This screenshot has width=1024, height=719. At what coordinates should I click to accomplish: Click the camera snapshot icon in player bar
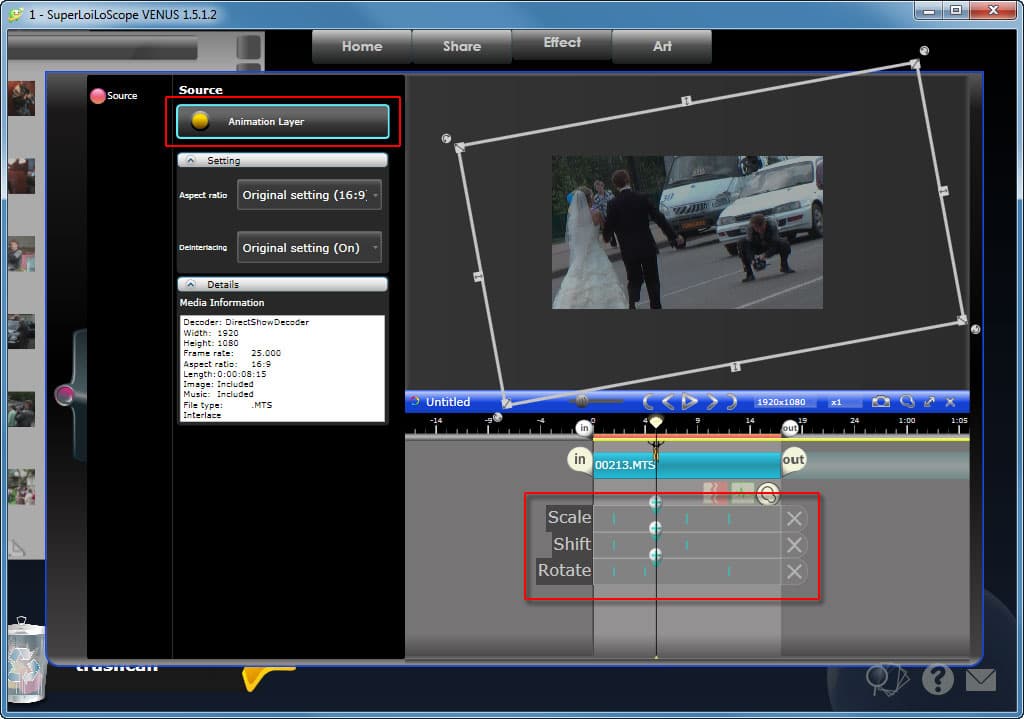[x=880, y=402]
